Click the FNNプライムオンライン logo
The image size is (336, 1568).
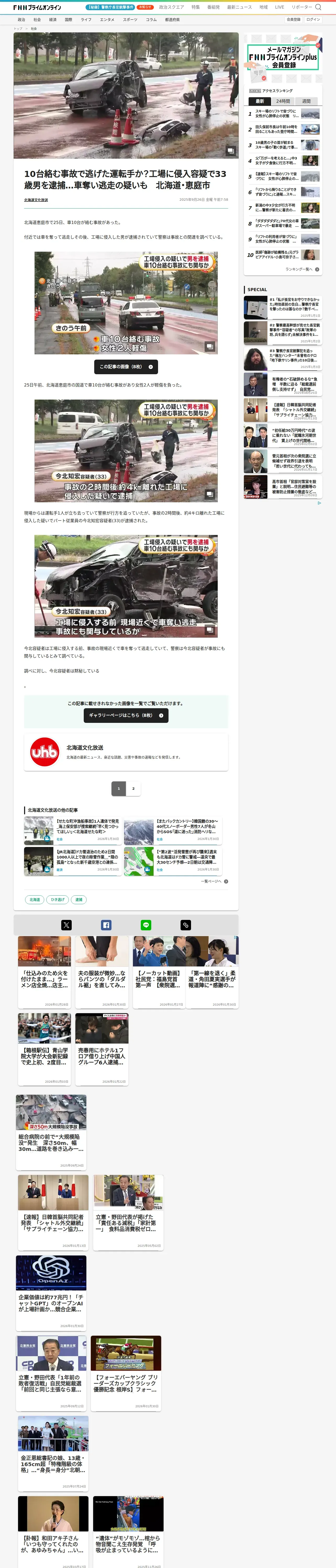tap(38, 7)
